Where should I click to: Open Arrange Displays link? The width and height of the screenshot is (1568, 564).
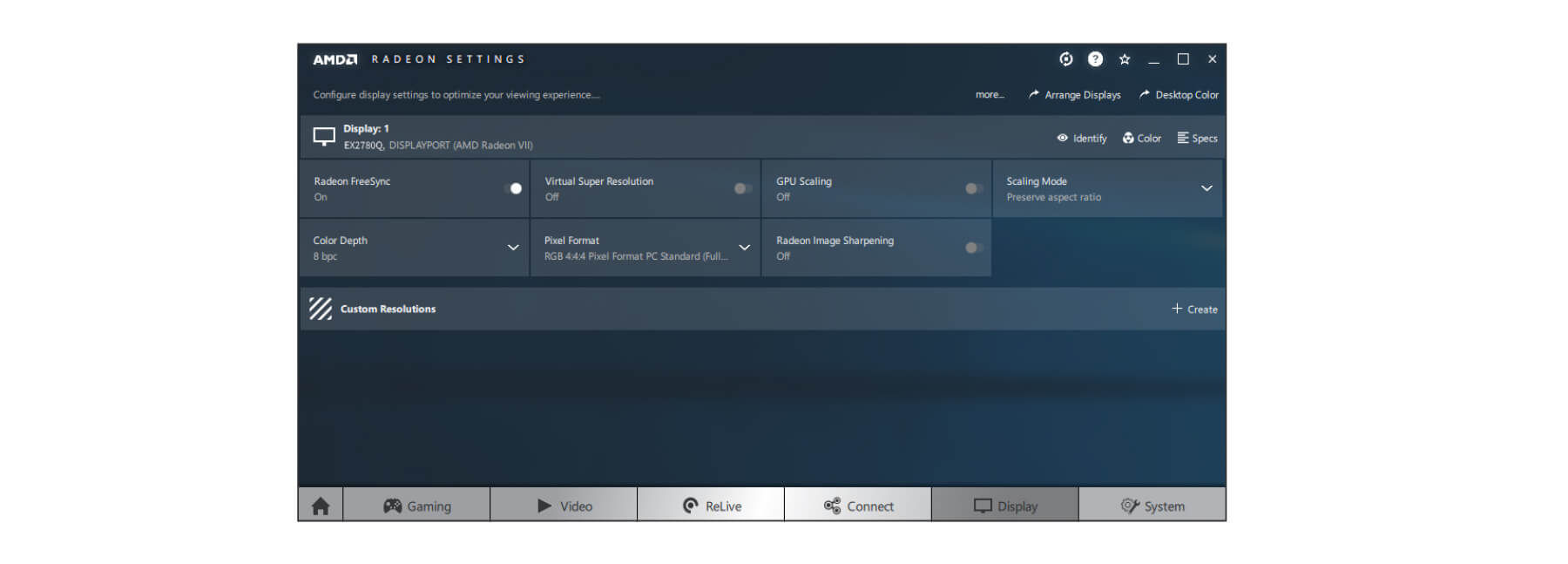(x=1075, y=95)
